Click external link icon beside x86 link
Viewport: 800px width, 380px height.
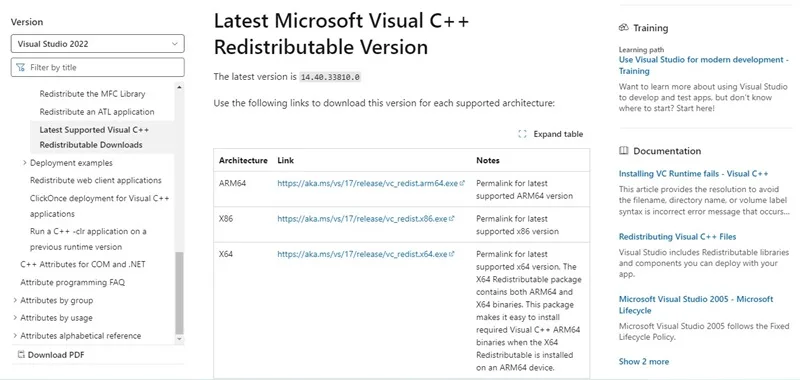pos(452,218)
